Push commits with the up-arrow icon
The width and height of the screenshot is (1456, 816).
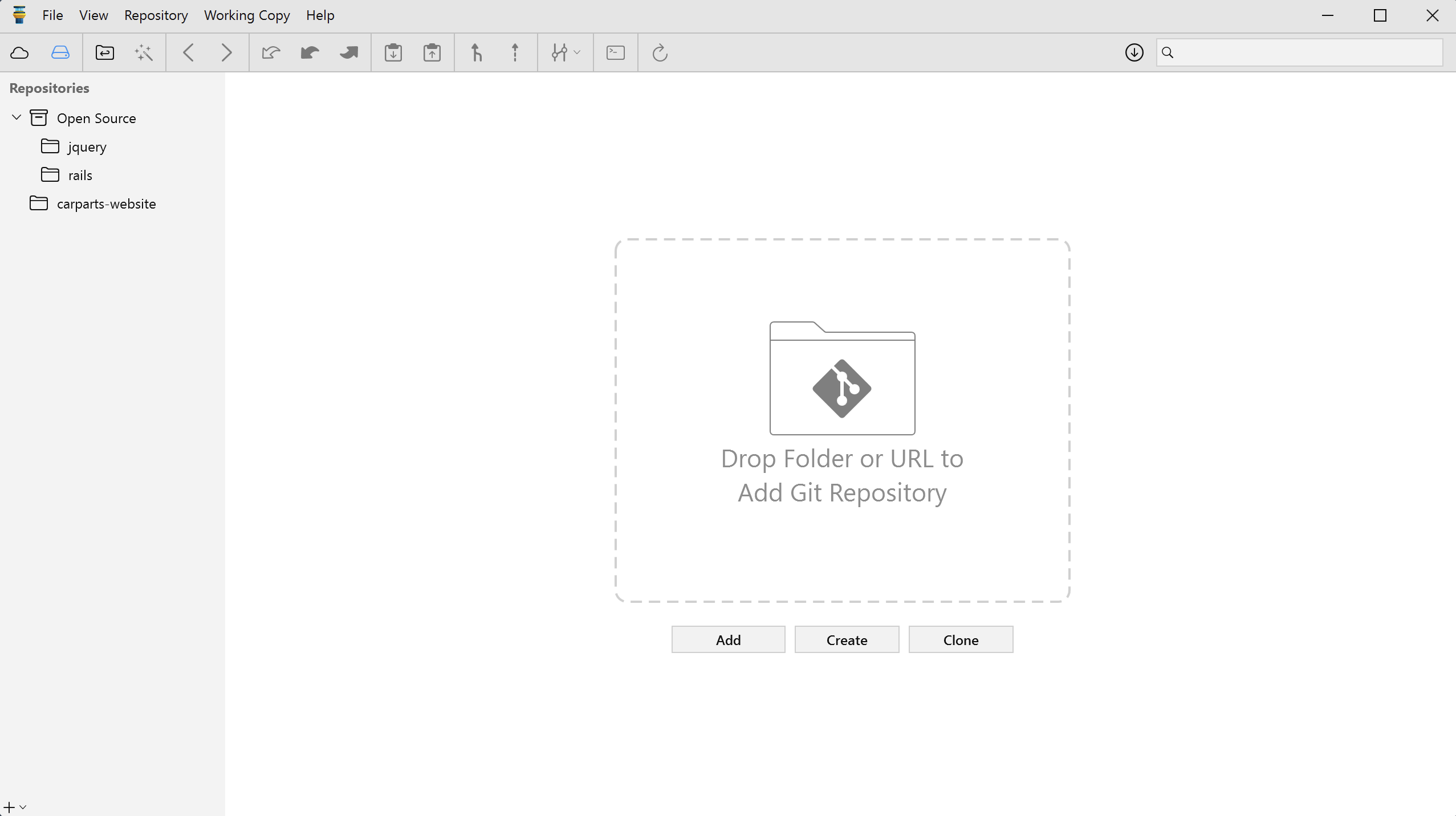coord(514,52)
